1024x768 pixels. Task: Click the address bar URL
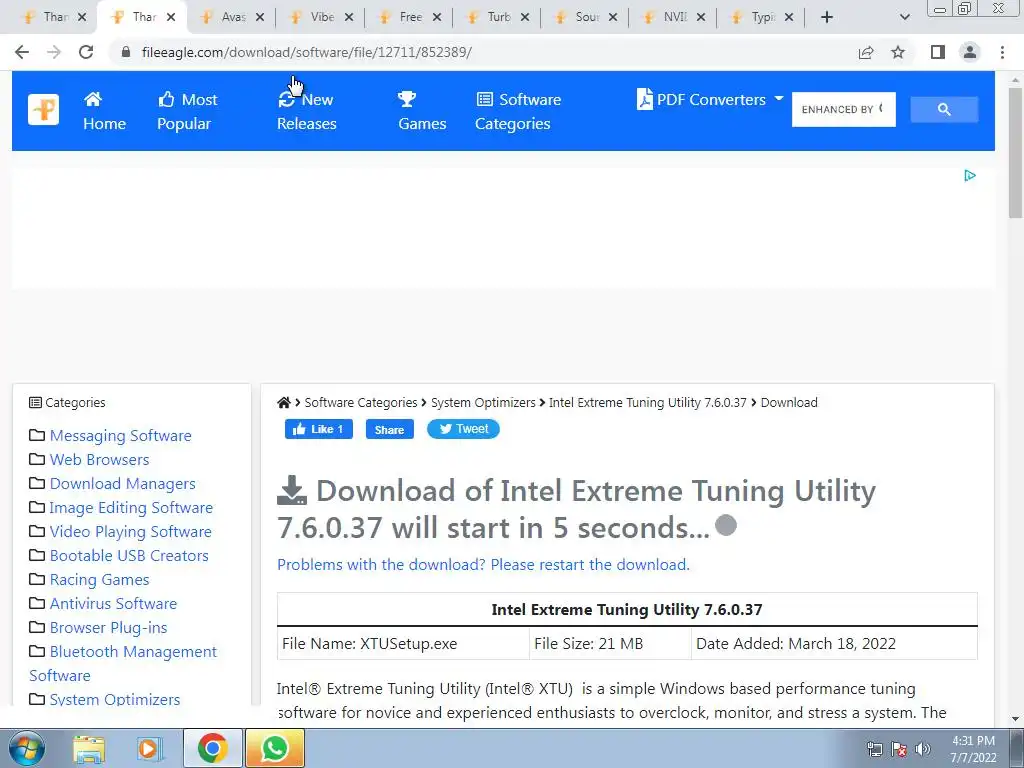click(306, 52)
